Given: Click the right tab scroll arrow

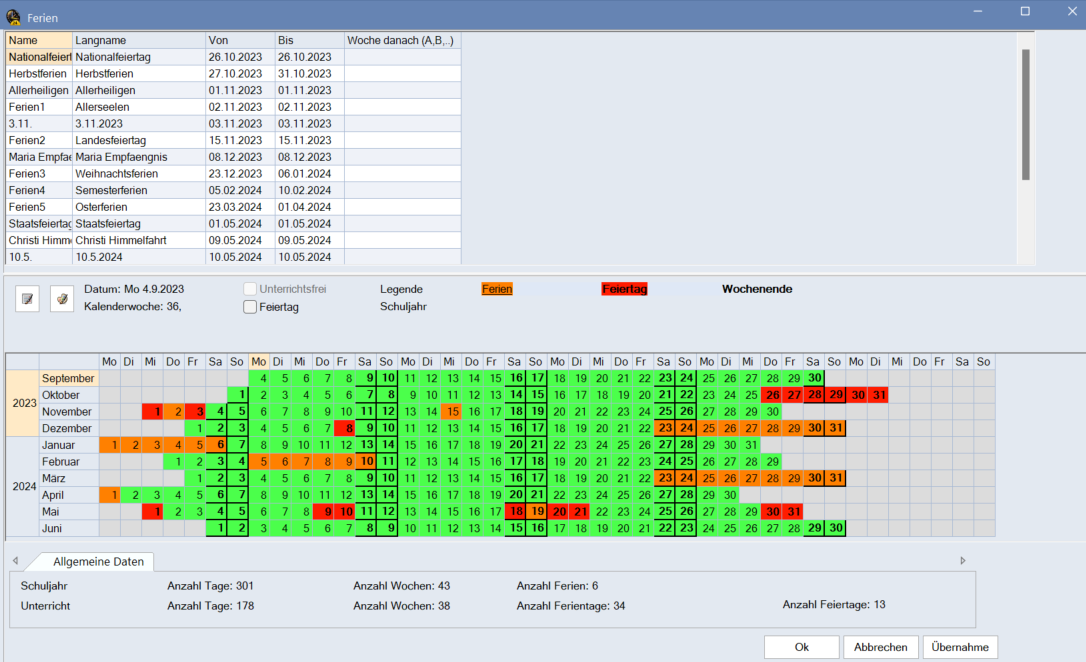Looking at the screenshot, I should click(963, 561).
